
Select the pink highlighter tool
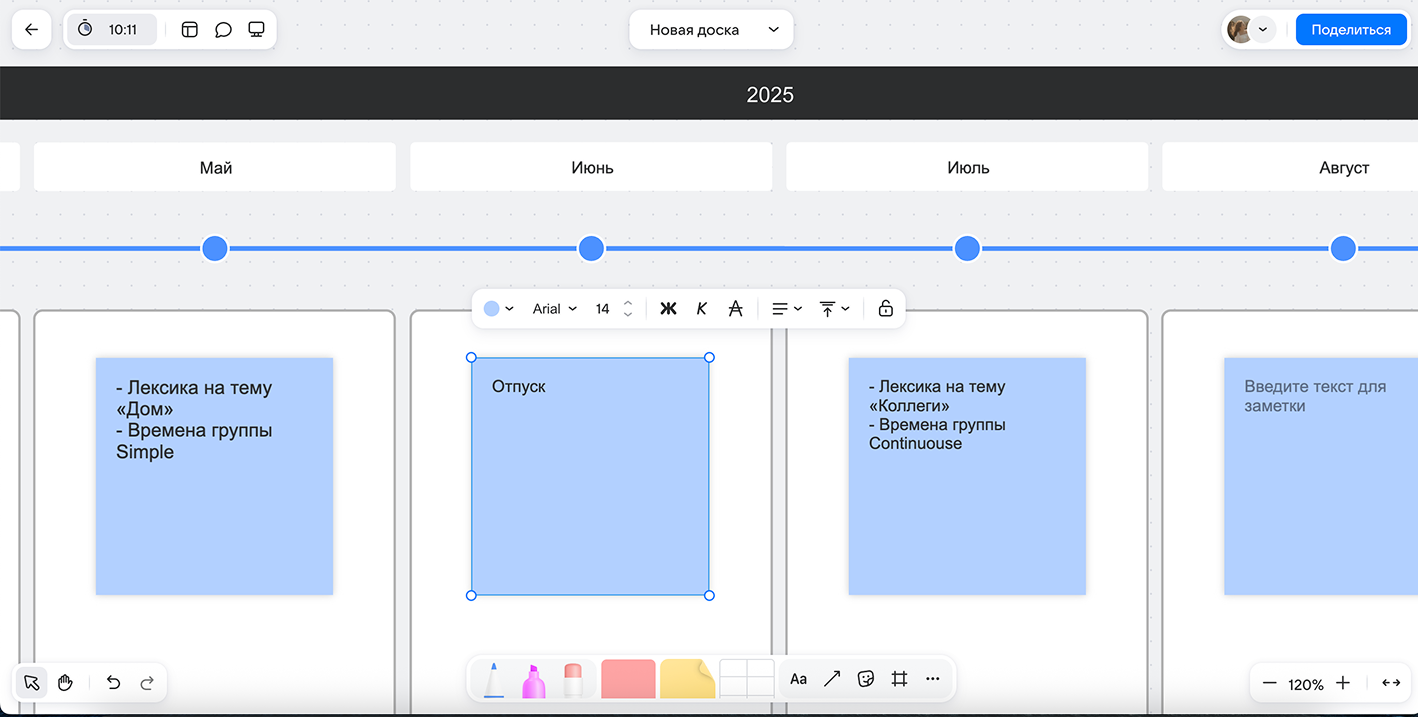tap(534, 681)
